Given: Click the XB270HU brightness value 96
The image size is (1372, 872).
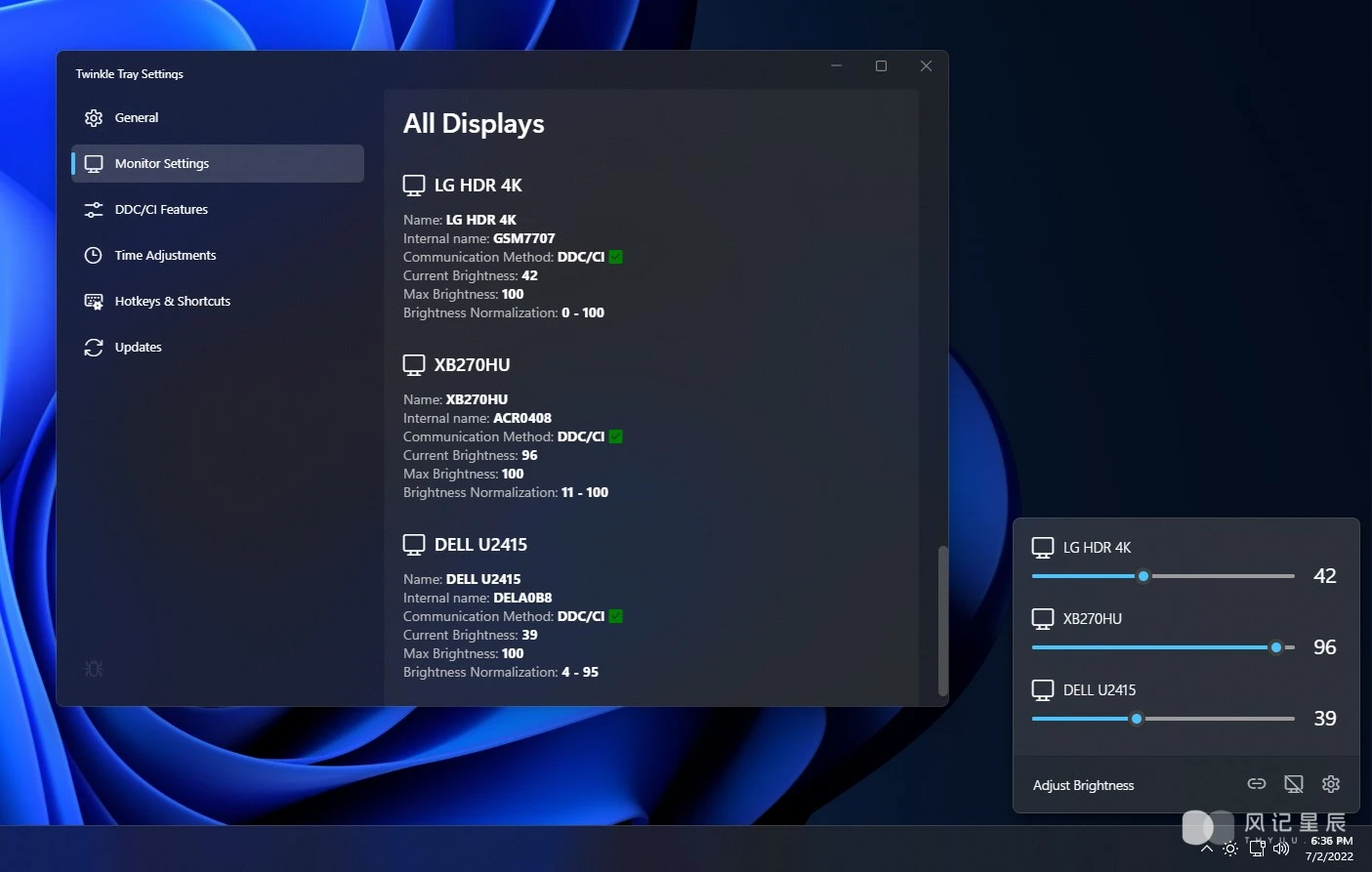Looking at the screenshot, I should coord(1325,647).
